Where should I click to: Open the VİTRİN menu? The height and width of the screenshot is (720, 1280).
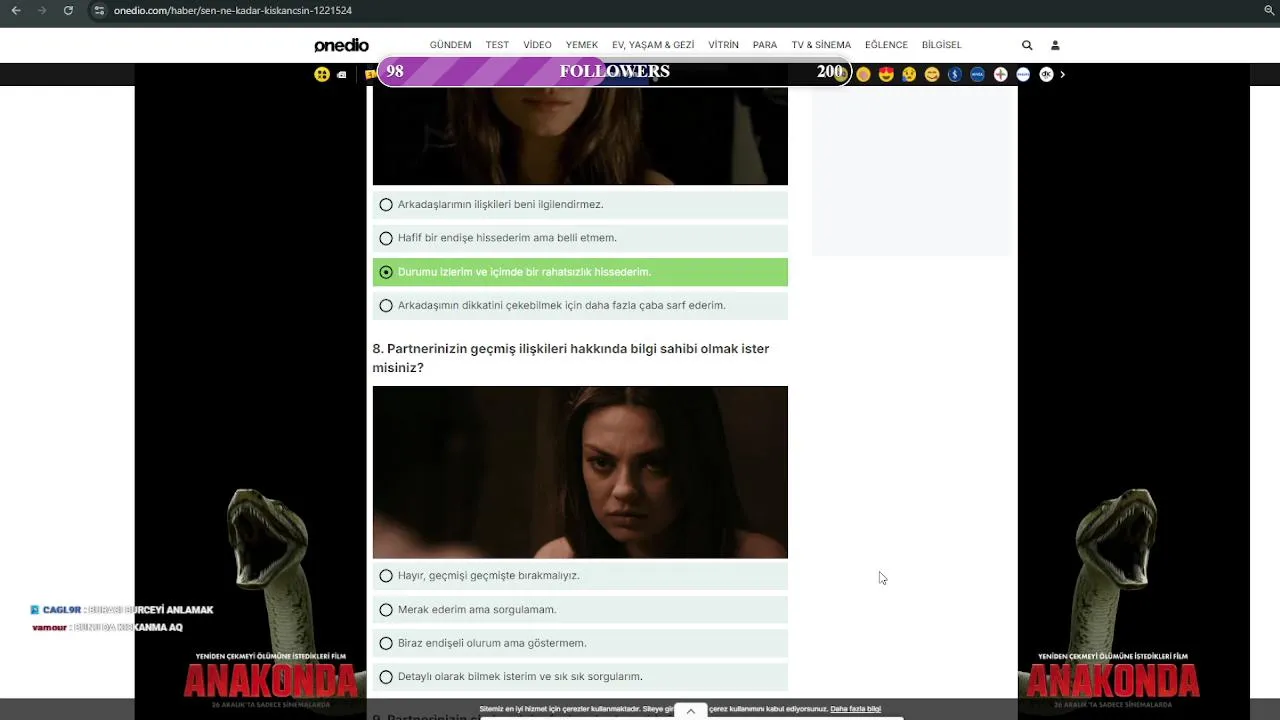pos(723,45)
